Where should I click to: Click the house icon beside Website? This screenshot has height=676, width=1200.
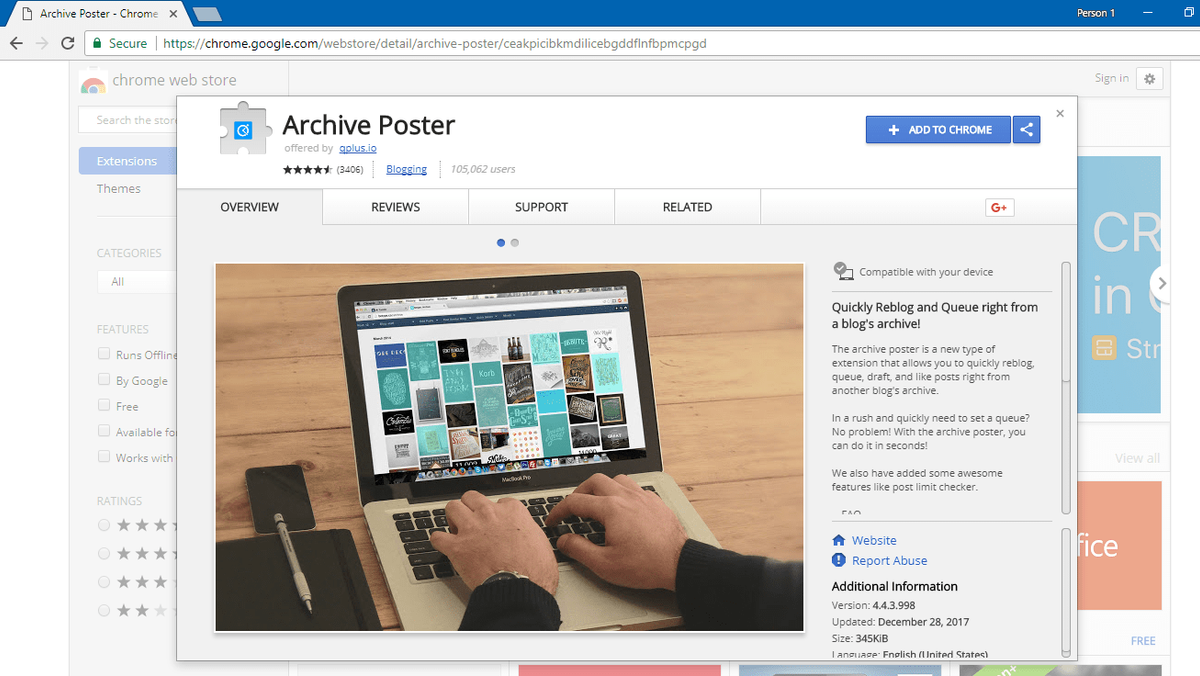click(x=839, y=540)
